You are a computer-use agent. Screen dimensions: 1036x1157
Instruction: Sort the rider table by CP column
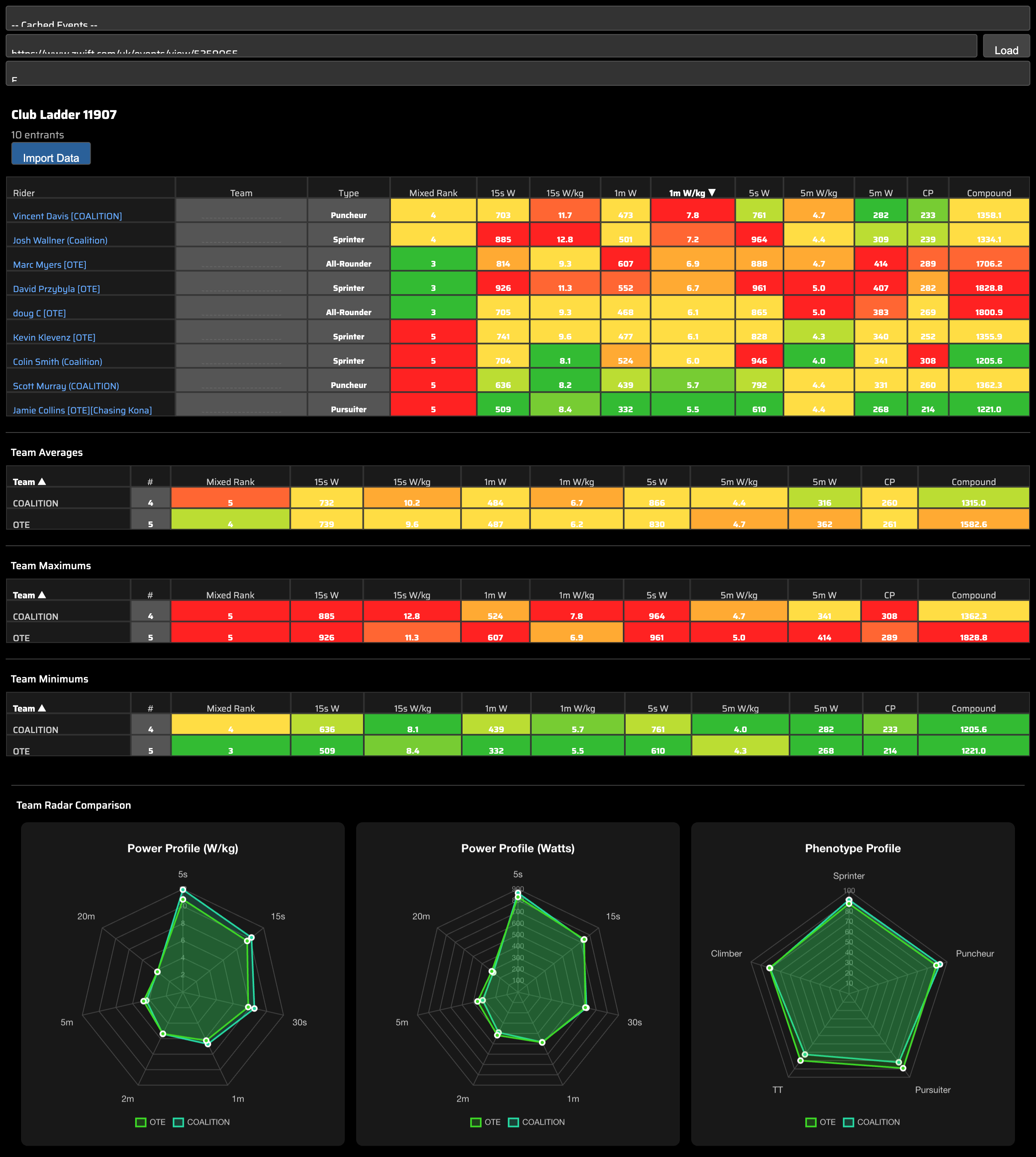(x=928, y=192)
